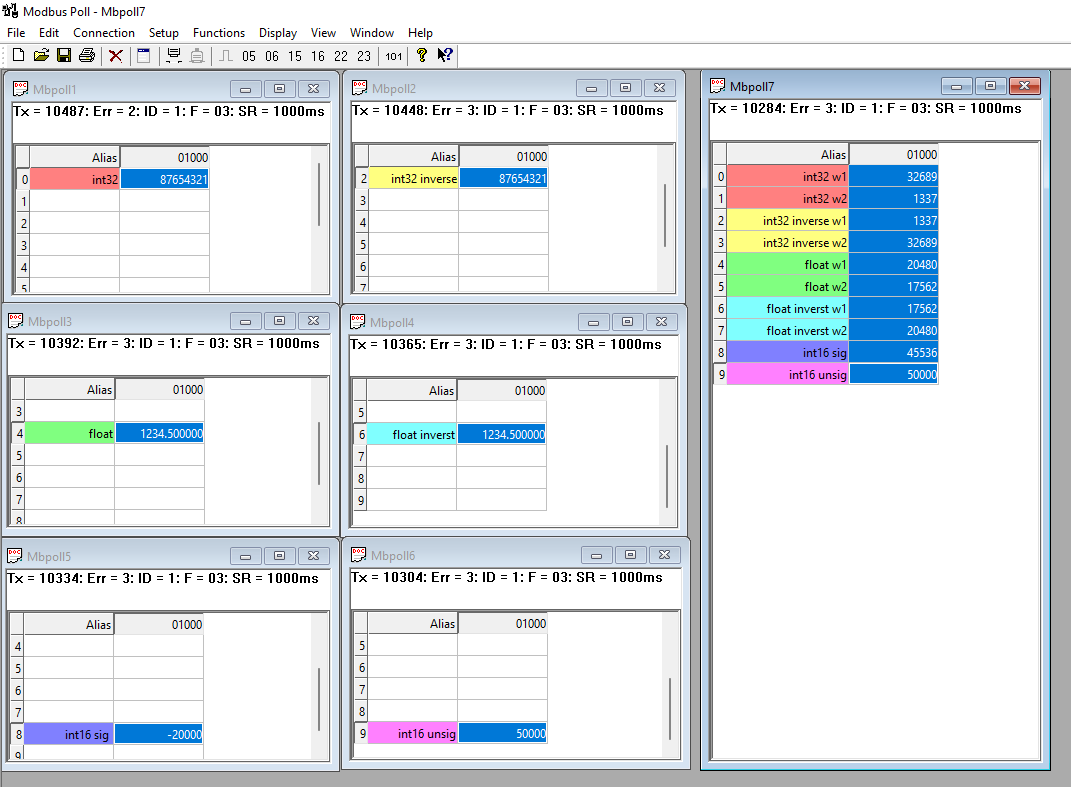Screen dimensions: 1071x787
Task: Open the Functions menu
Action: (x=219, y=32)
